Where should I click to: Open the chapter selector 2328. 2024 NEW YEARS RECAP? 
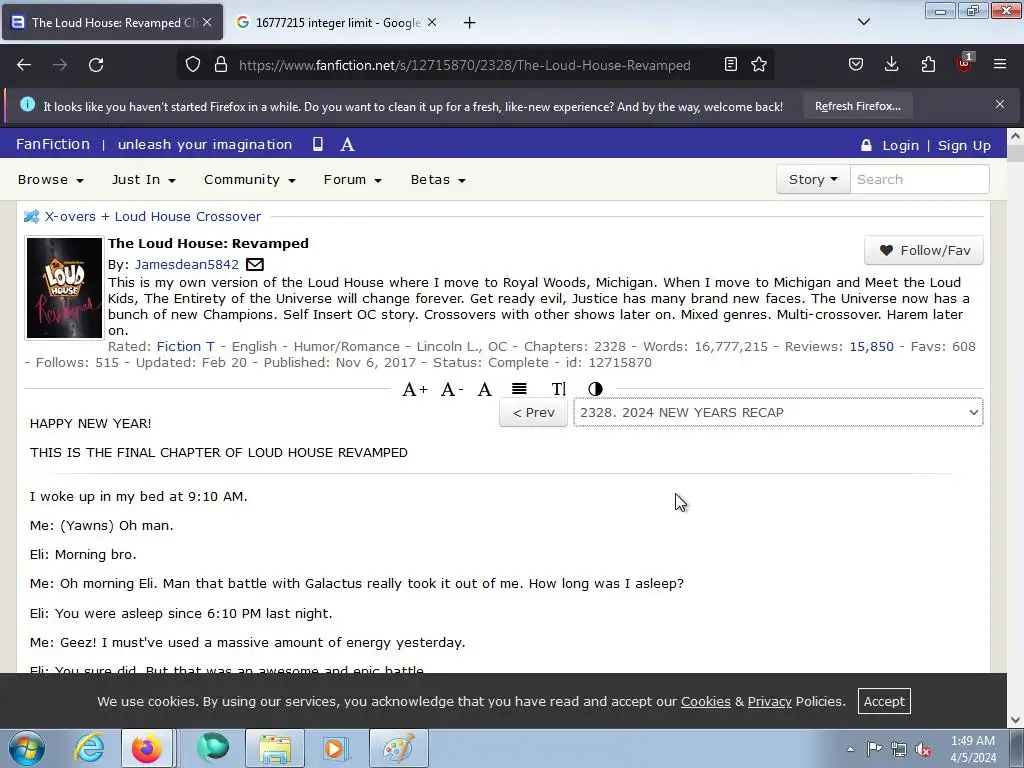tap(778, 413)
